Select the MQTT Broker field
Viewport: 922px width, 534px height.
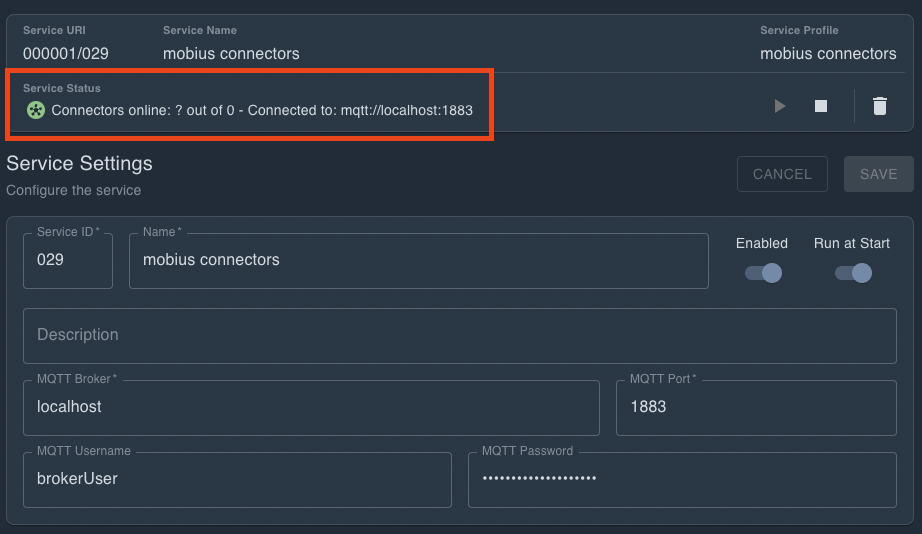[311, 407]
